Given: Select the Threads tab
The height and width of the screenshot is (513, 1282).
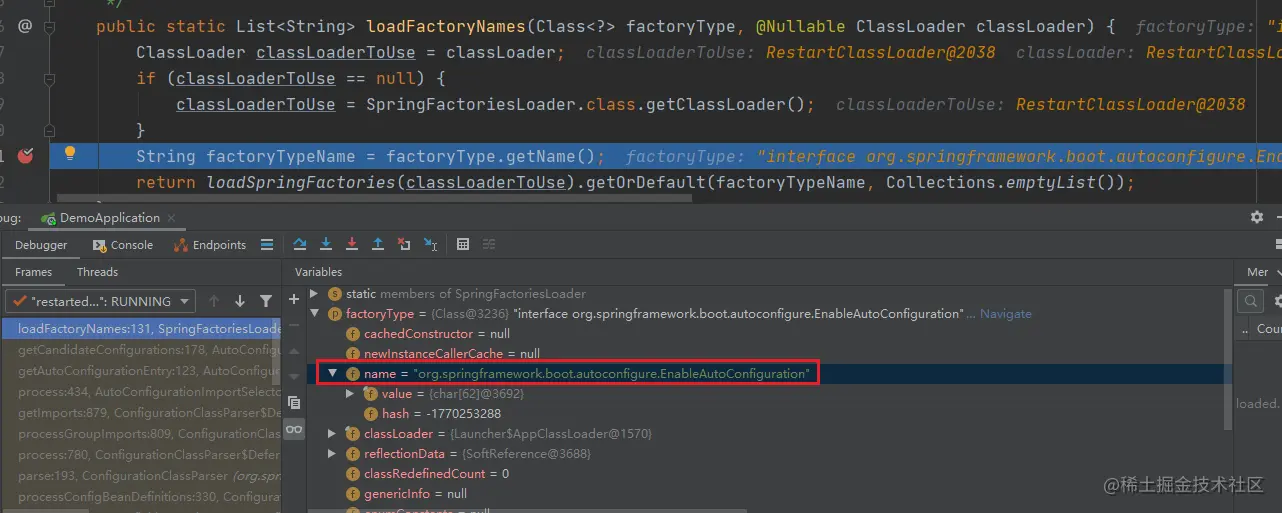Looking at the screenshot, I should coord(97,272).
